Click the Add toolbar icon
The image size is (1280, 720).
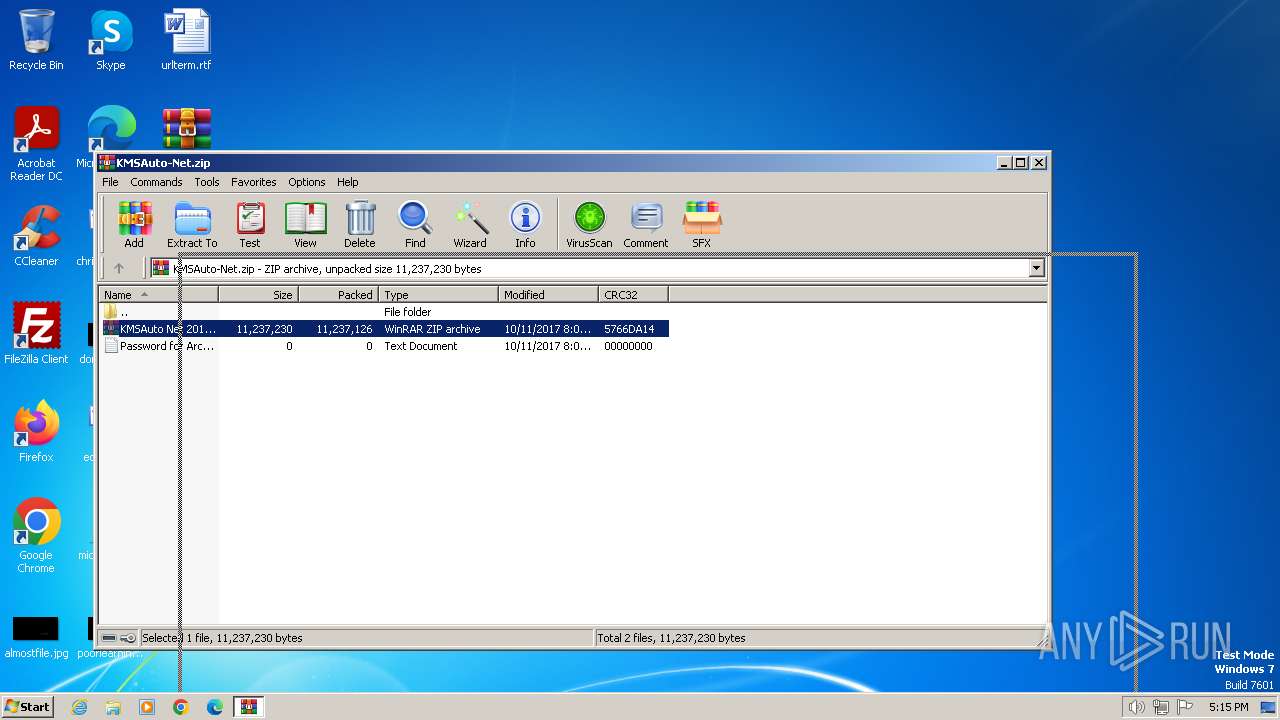pyautogui.click(x=134, y=224)
